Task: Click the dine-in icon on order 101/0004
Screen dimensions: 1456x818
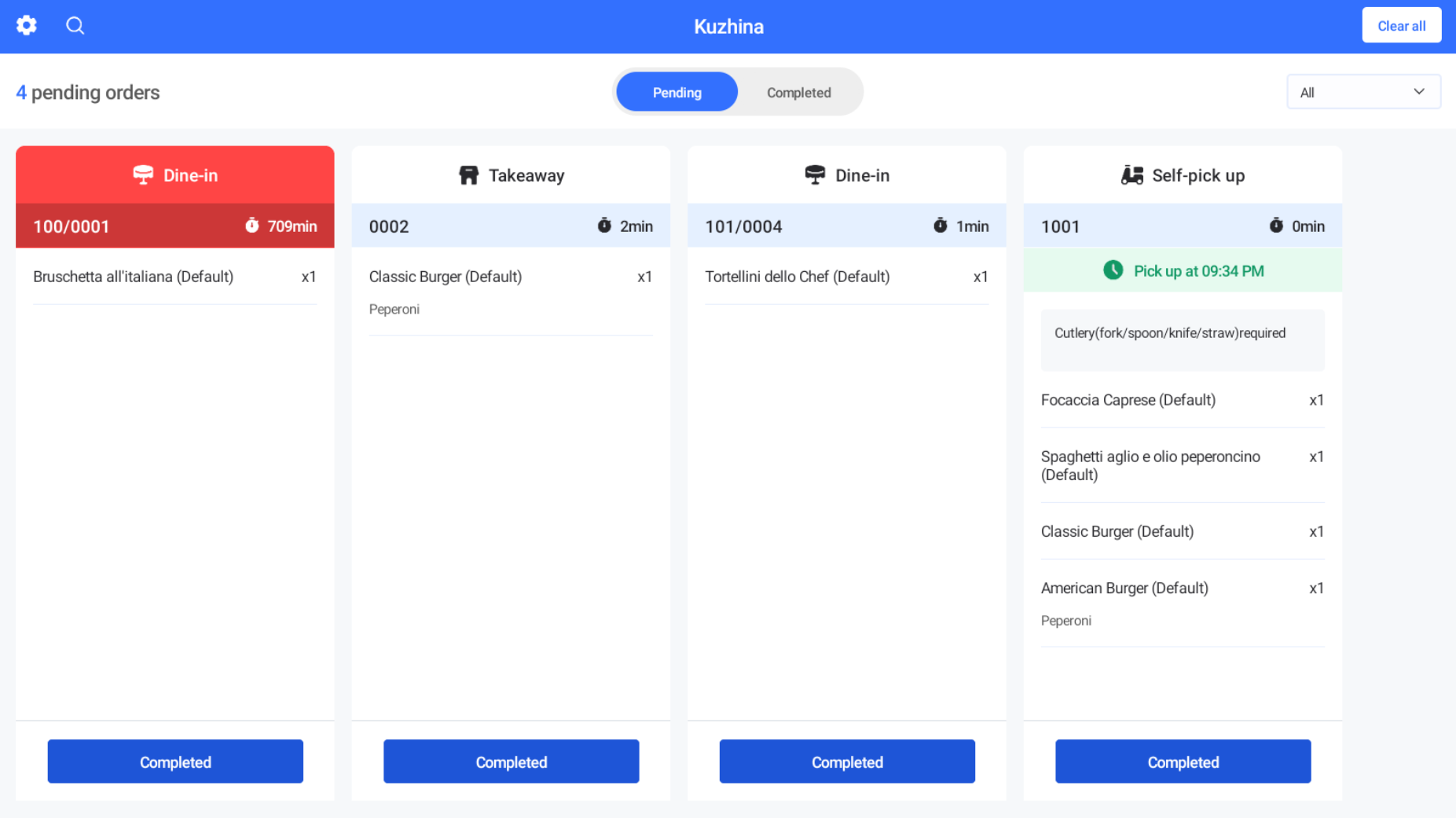Action: pos(815,175)
